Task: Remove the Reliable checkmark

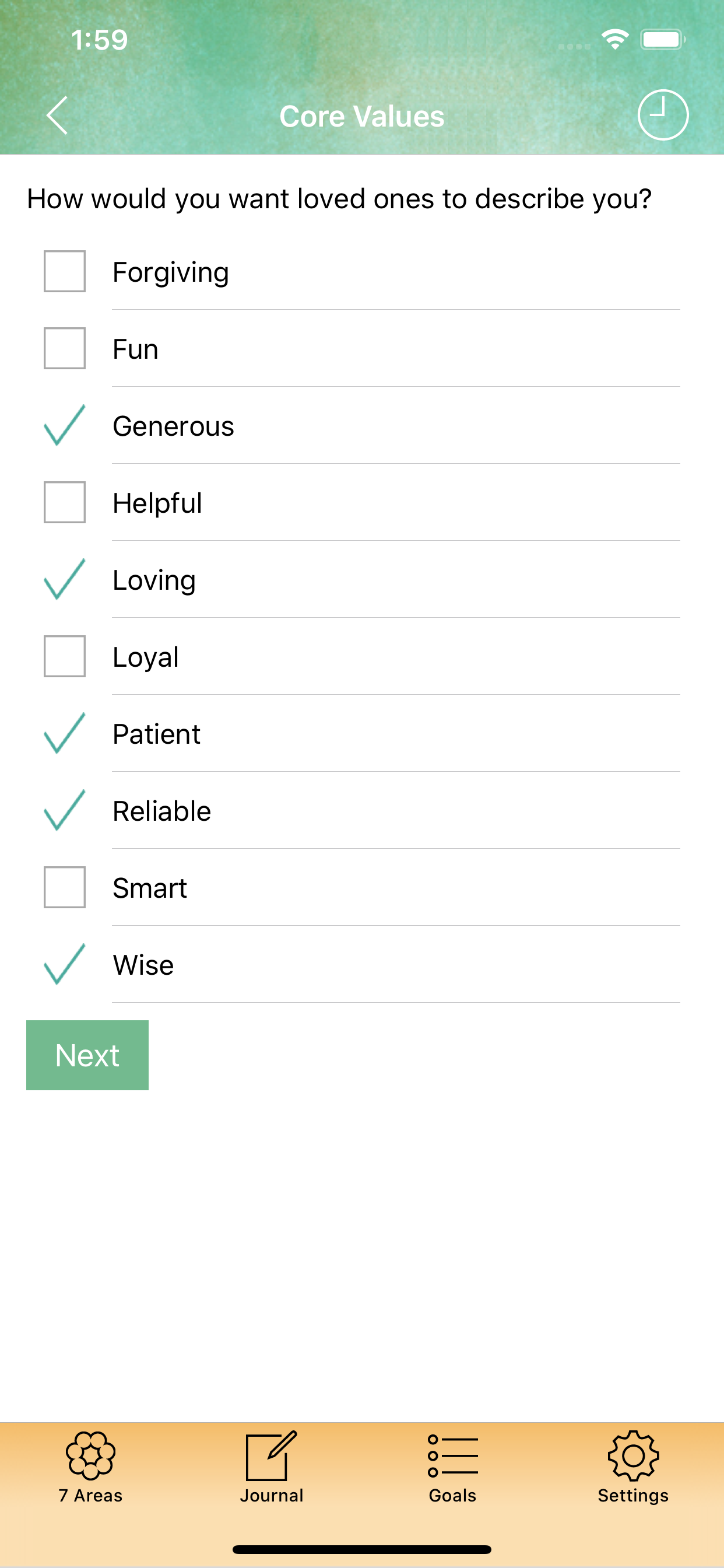Action: coord(64,810)
